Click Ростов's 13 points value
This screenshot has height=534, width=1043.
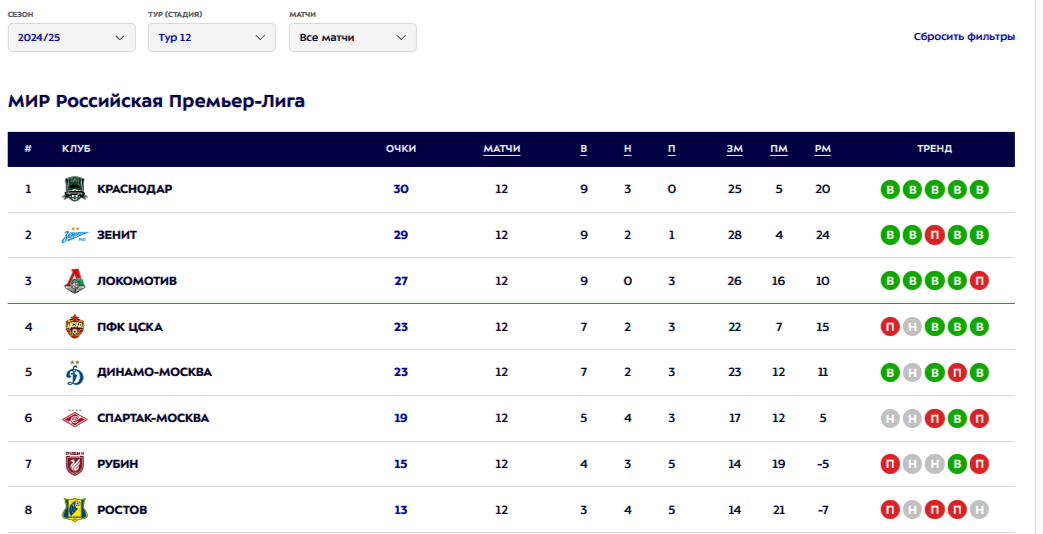click(x=400, y=510)
